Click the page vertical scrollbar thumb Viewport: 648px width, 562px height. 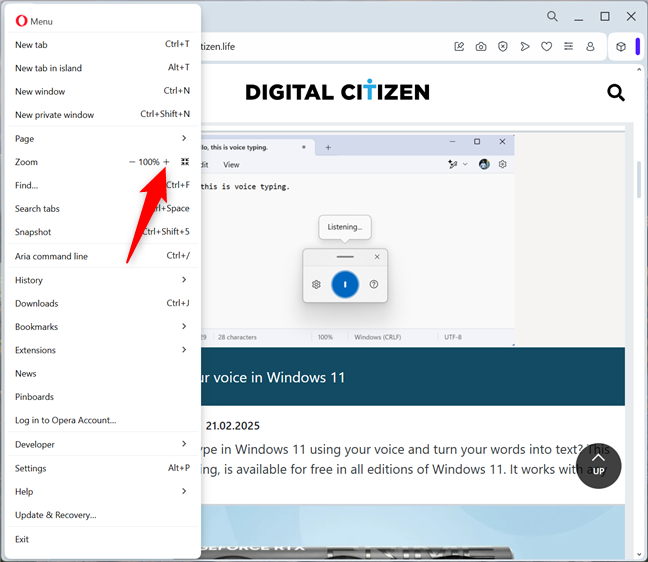639,181
